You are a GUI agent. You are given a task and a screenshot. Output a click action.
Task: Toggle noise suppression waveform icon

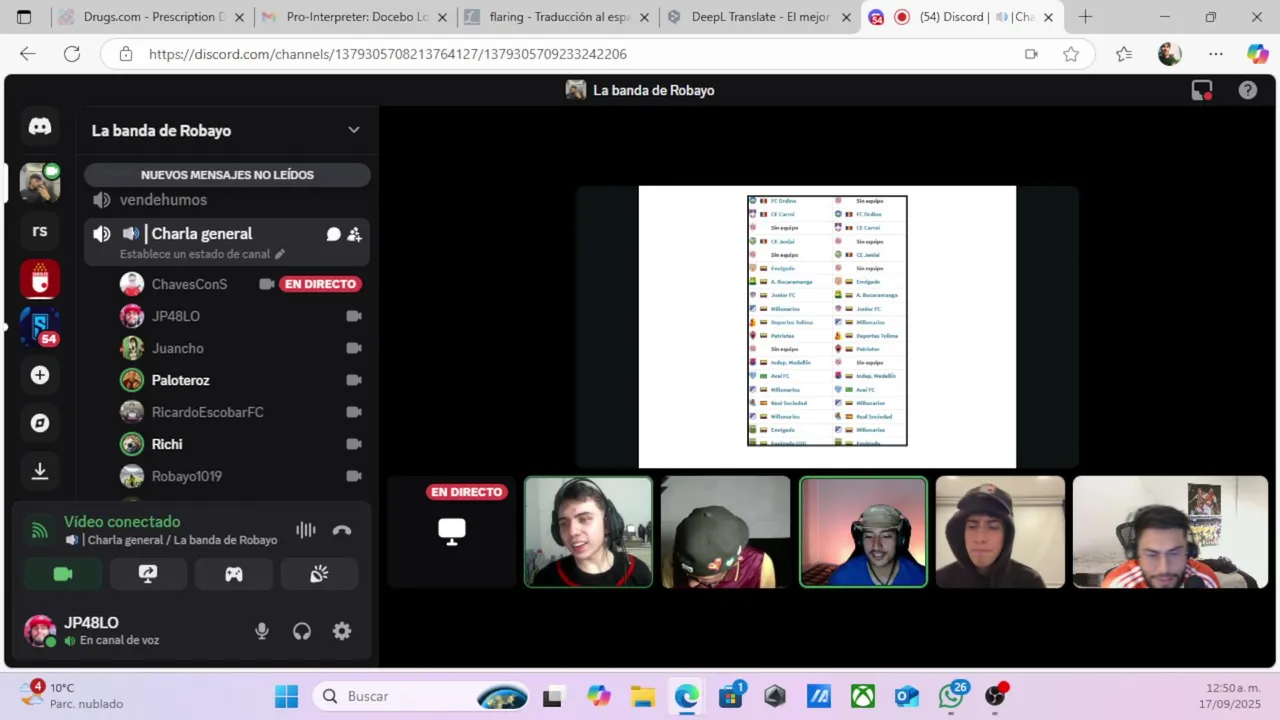[306, 530]
